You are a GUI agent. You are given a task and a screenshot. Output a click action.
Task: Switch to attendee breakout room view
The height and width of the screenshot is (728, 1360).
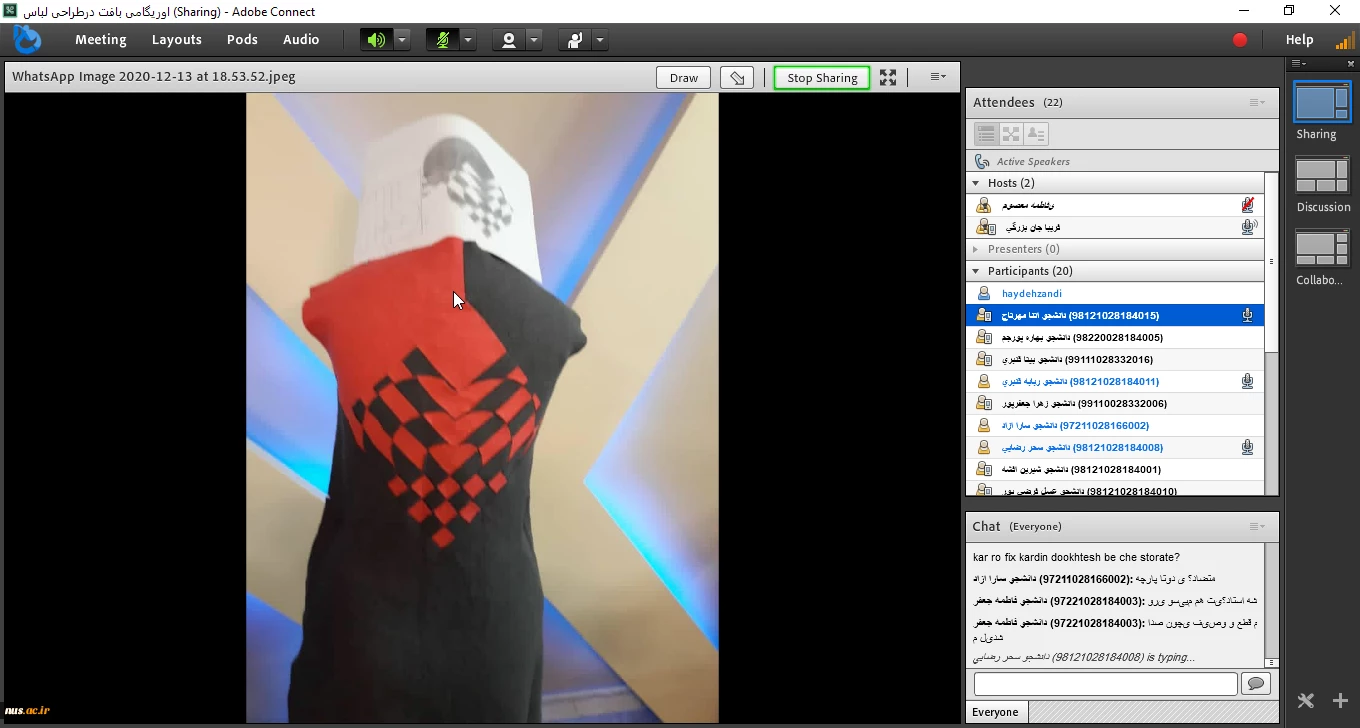point(1011,134)
